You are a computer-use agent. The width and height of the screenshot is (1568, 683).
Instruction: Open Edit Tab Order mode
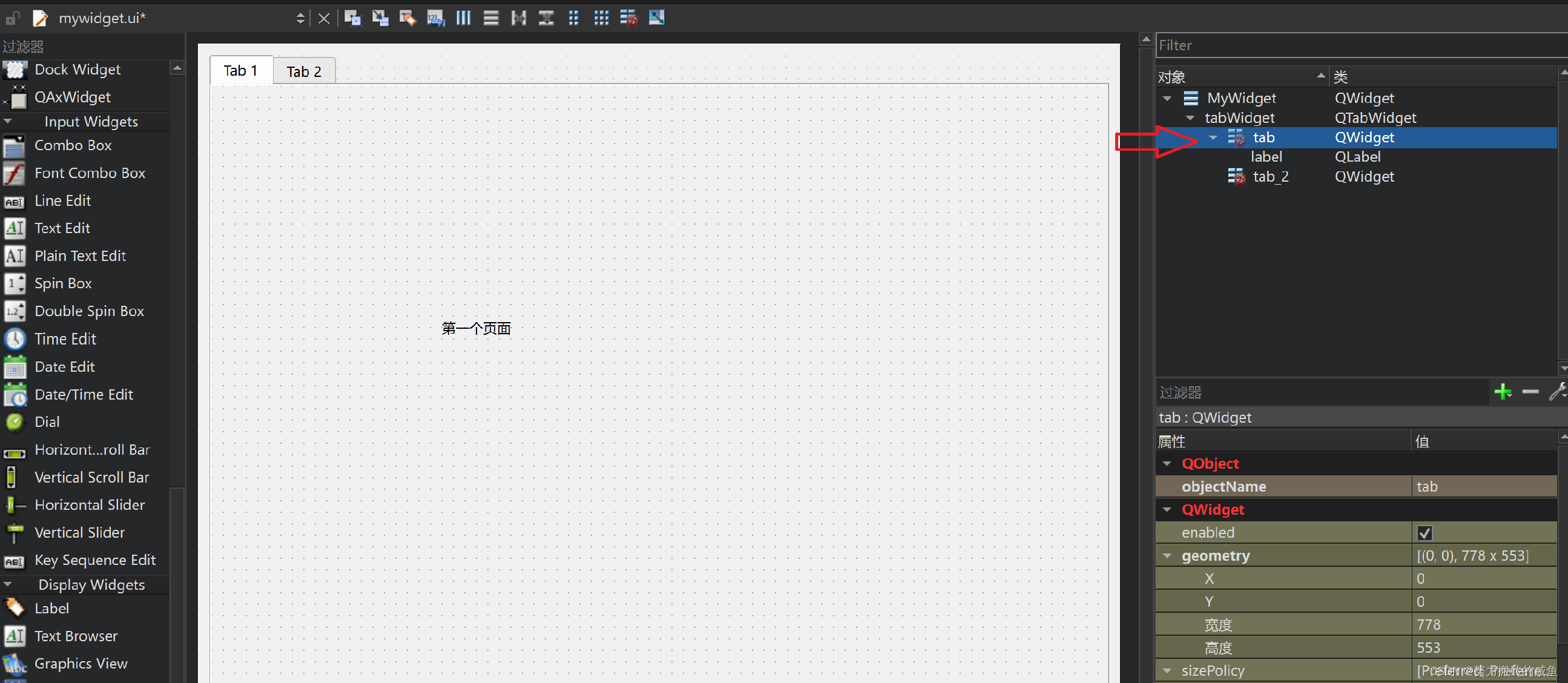click(435, 18)
